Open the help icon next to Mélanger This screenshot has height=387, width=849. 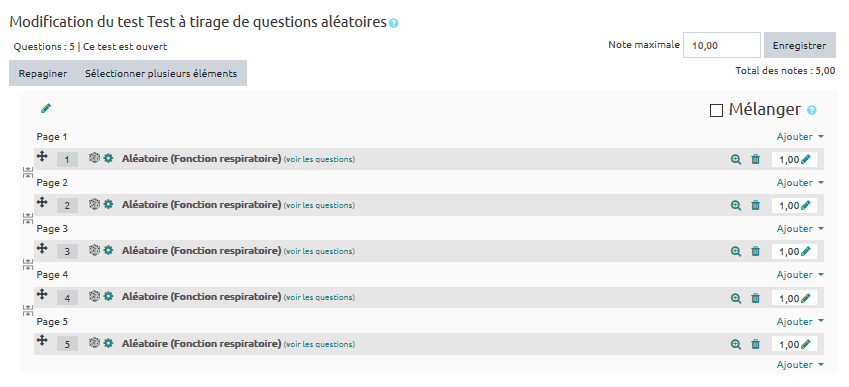pyautogui.click(x=811, y=110)
